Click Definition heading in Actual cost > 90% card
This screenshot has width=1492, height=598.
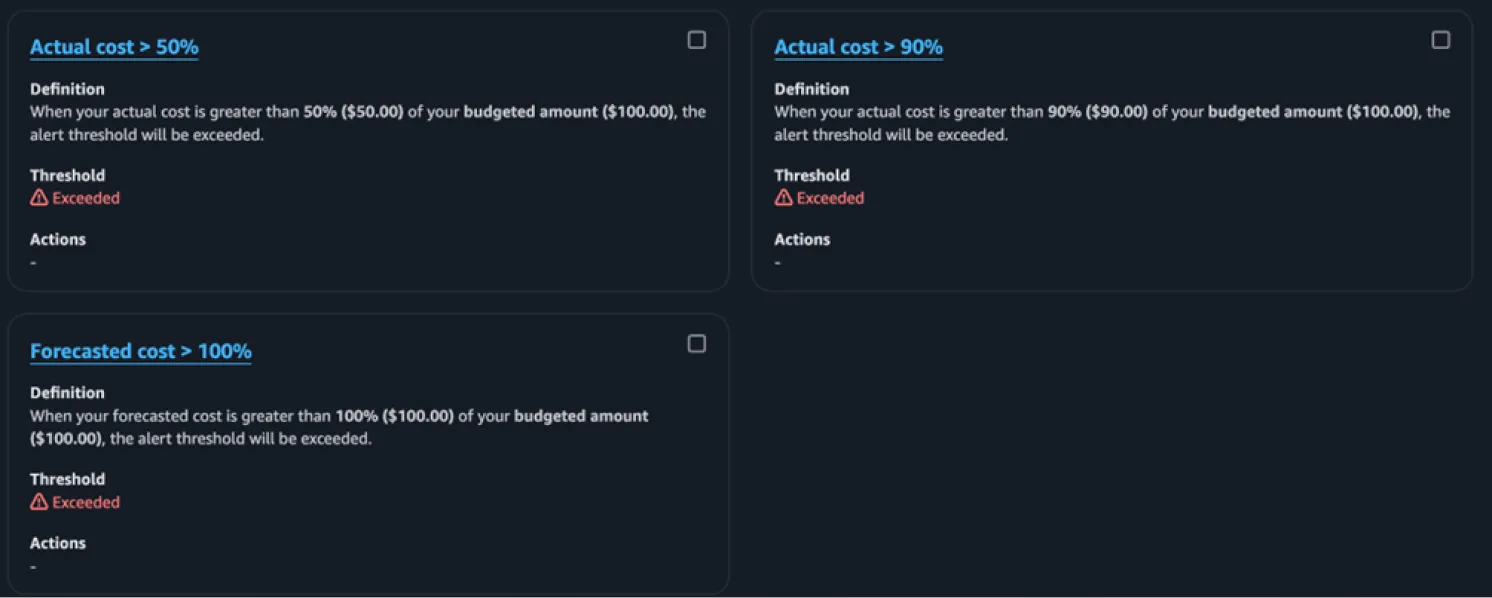[811, 89]
